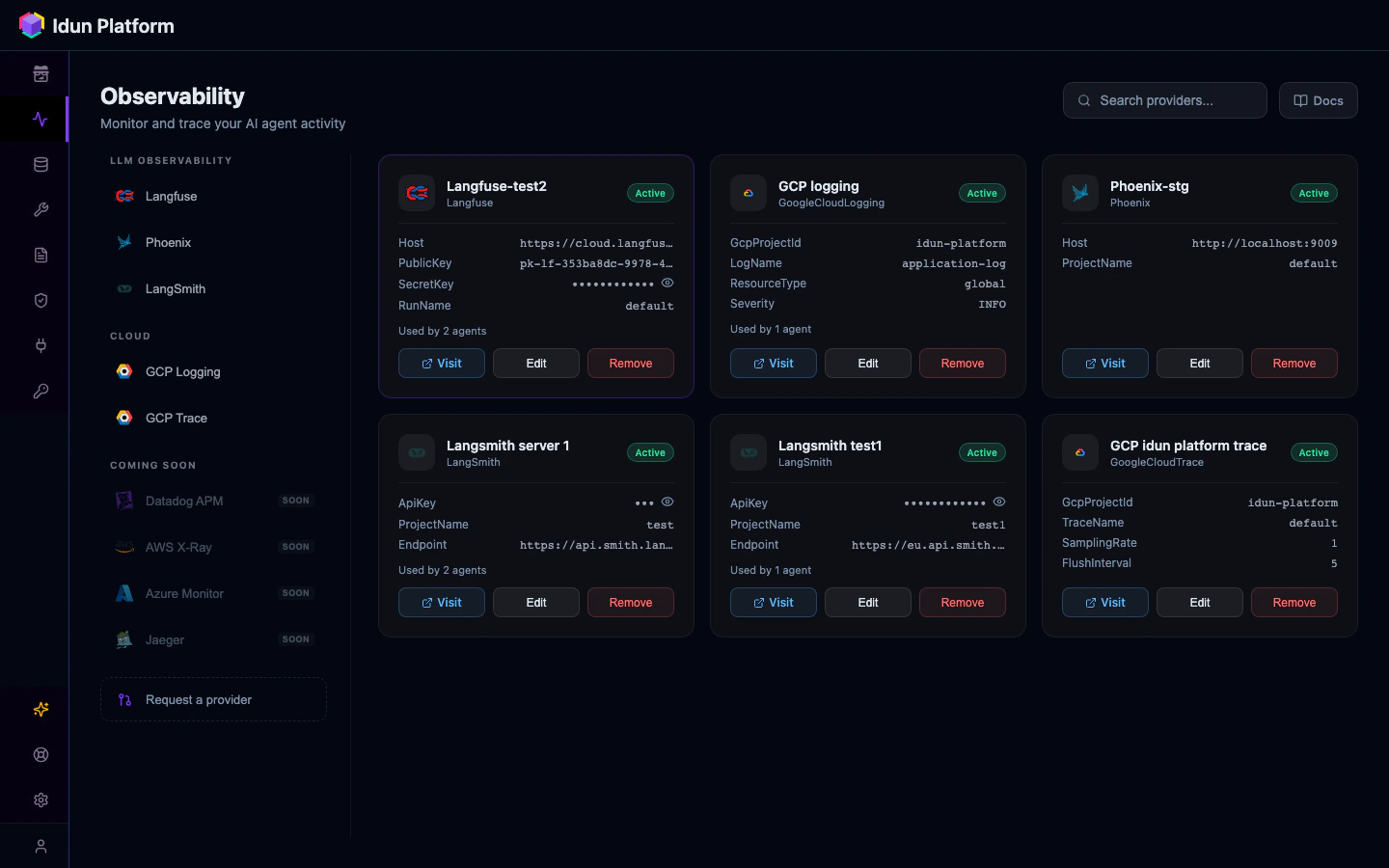This screenshot has height=868, width=1389.
Task: Open the wrench tools icon in the left rail
Action: pyautogui.click(x=41, y=209)
